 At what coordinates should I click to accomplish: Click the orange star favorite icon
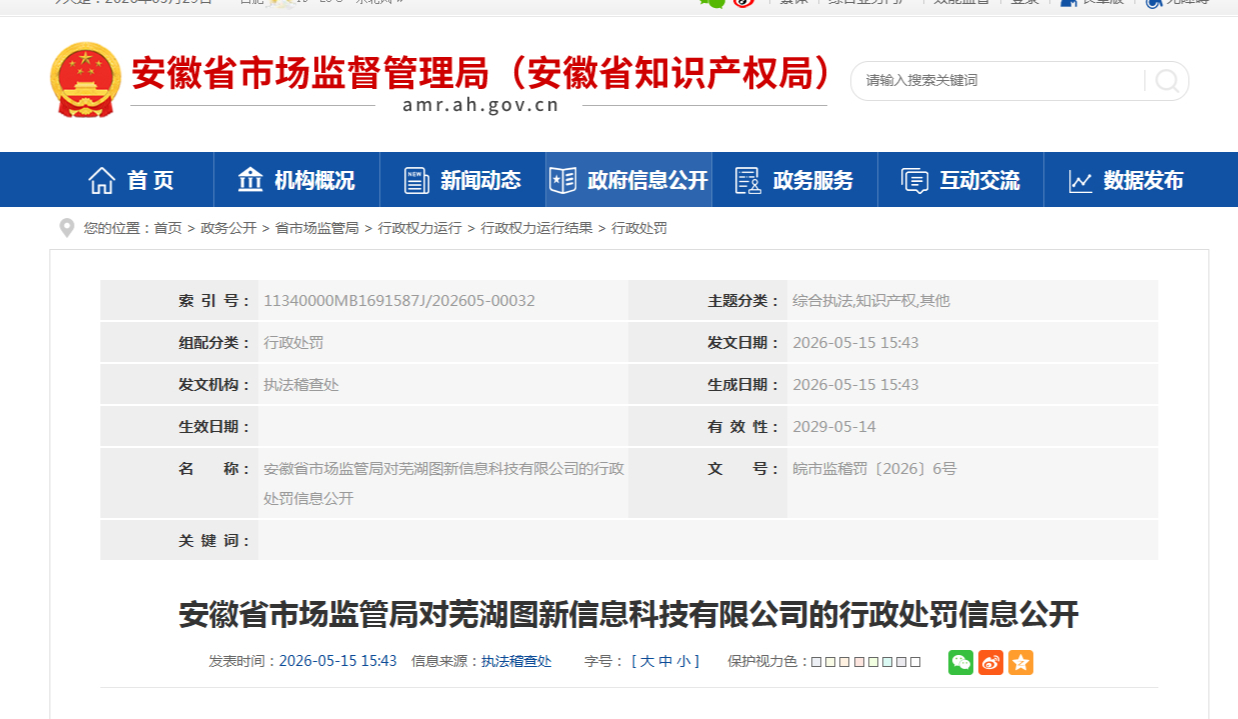click(x=1020, y=662)
